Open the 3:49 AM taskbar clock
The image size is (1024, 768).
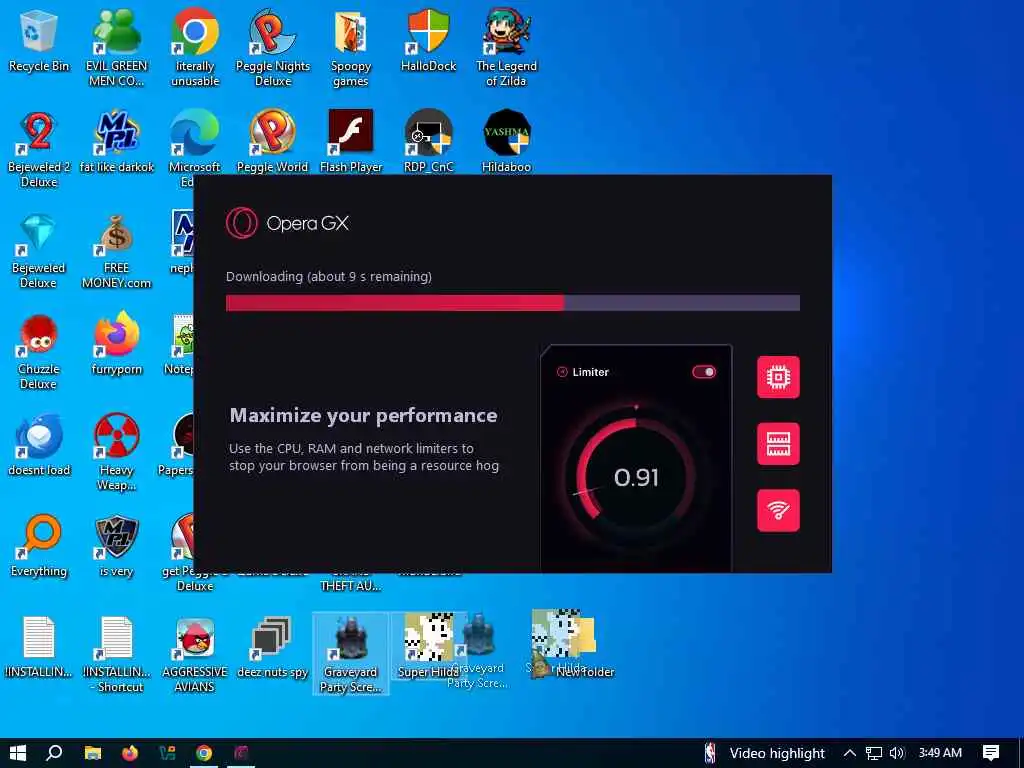pyautogui.click(x=940, y=753)
